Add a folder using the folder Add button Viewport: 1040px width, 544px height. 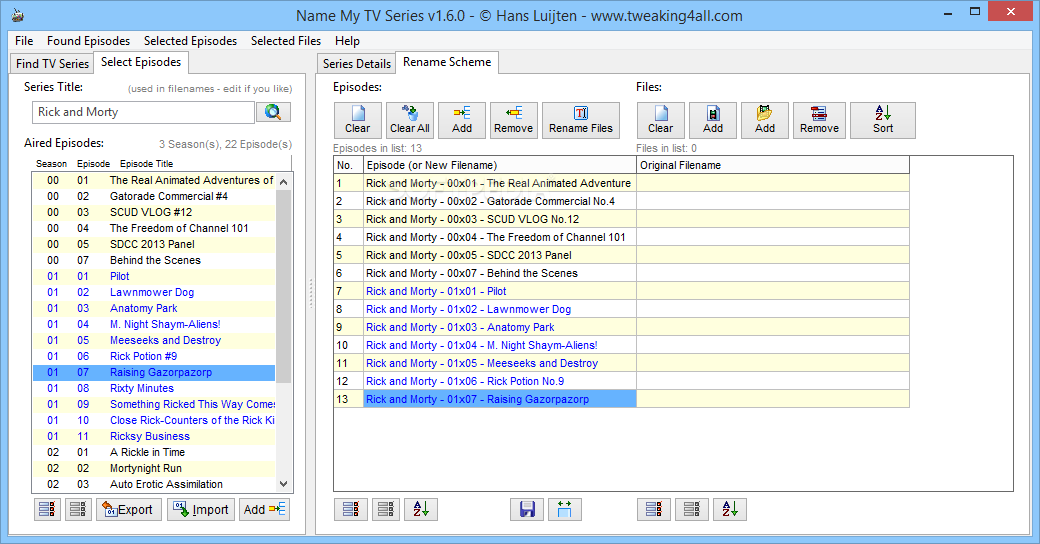[x=765, y=120]
